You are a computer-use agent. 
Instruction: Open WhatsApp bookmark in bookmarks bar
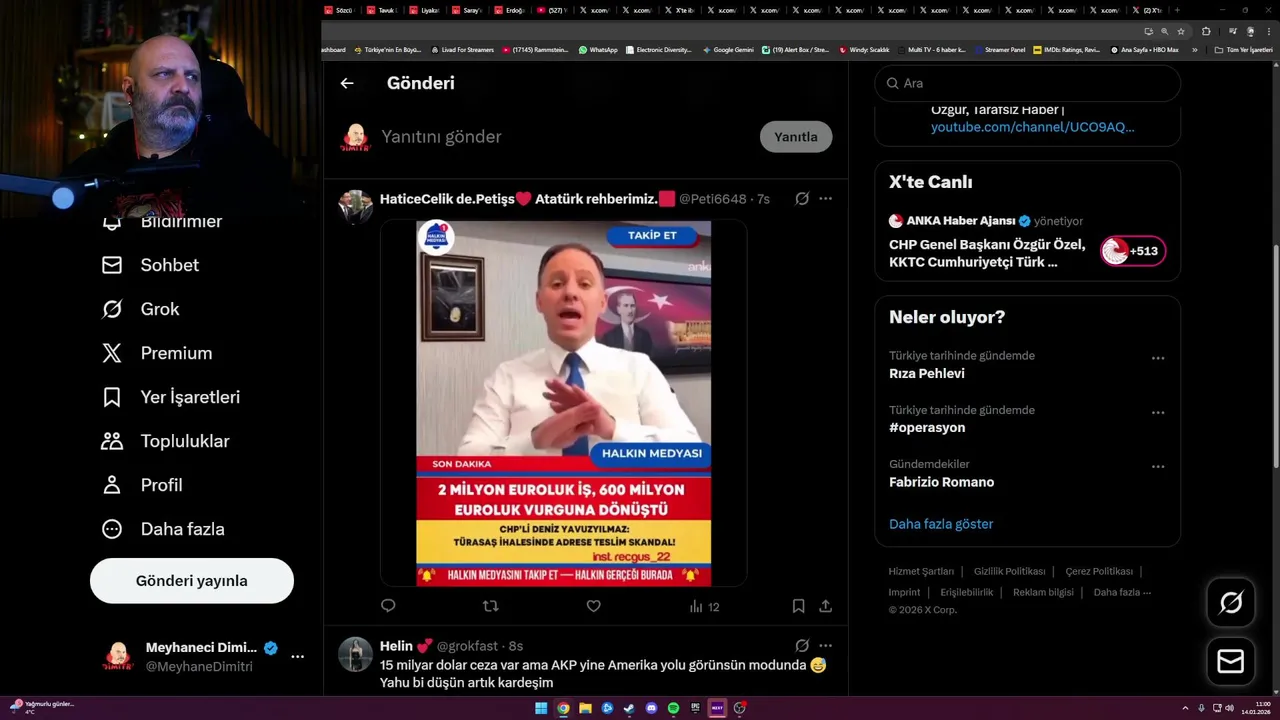click(x=598, y=49)
